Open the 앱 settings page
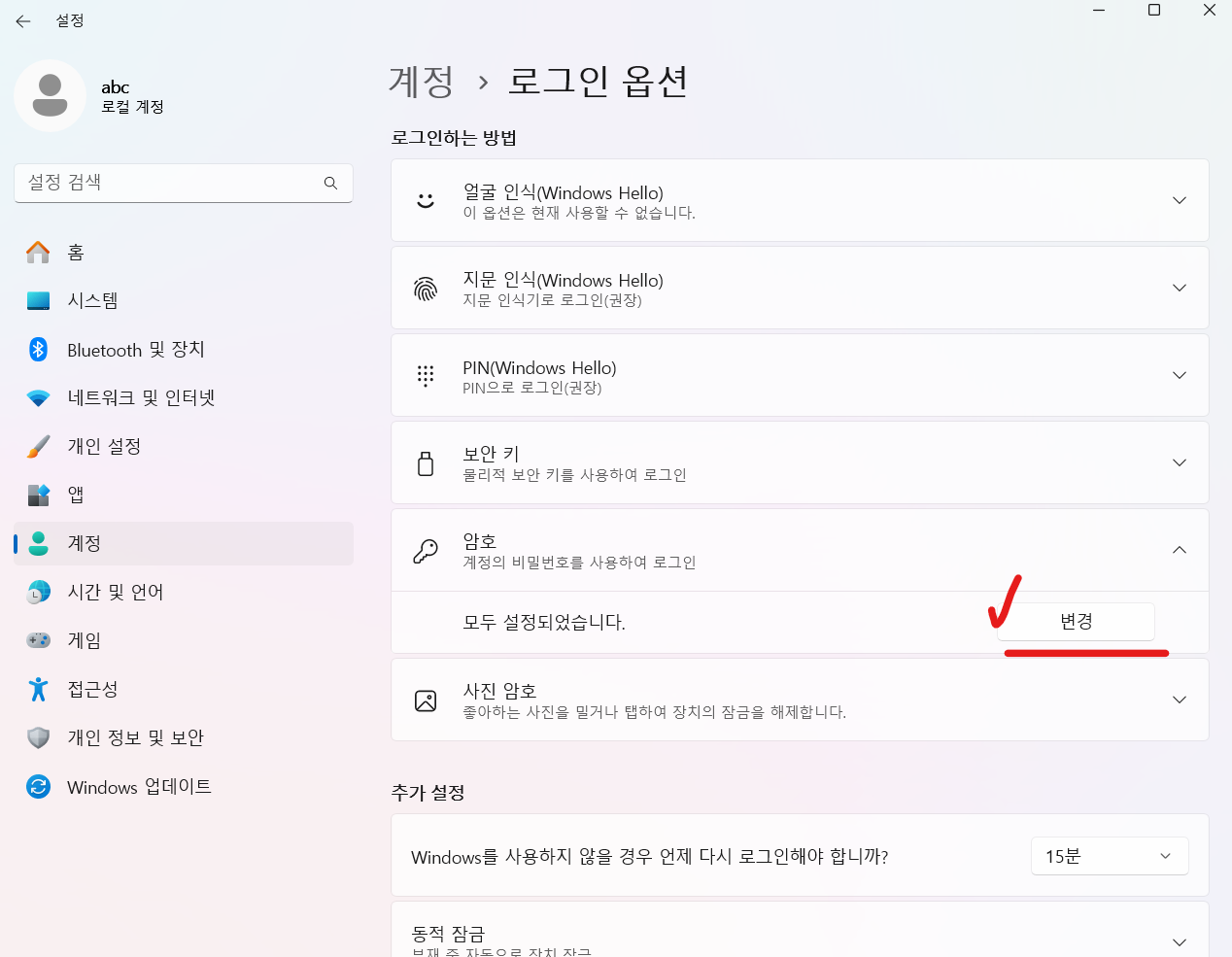 pyautogui.click(x=184, y=496)
